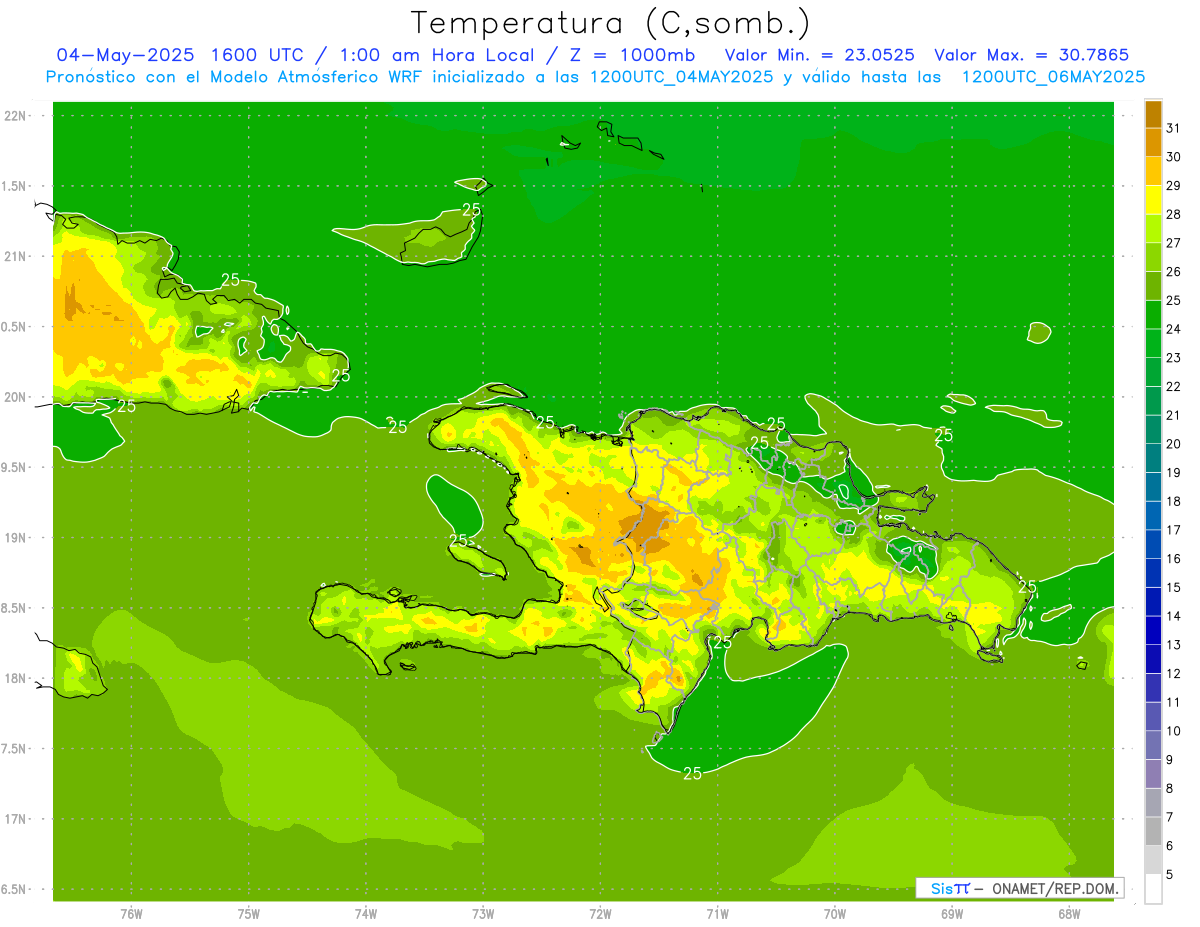Click the legend value "22"
The width and height of the screenshot is (1200, 927).
coord(1174,386)
